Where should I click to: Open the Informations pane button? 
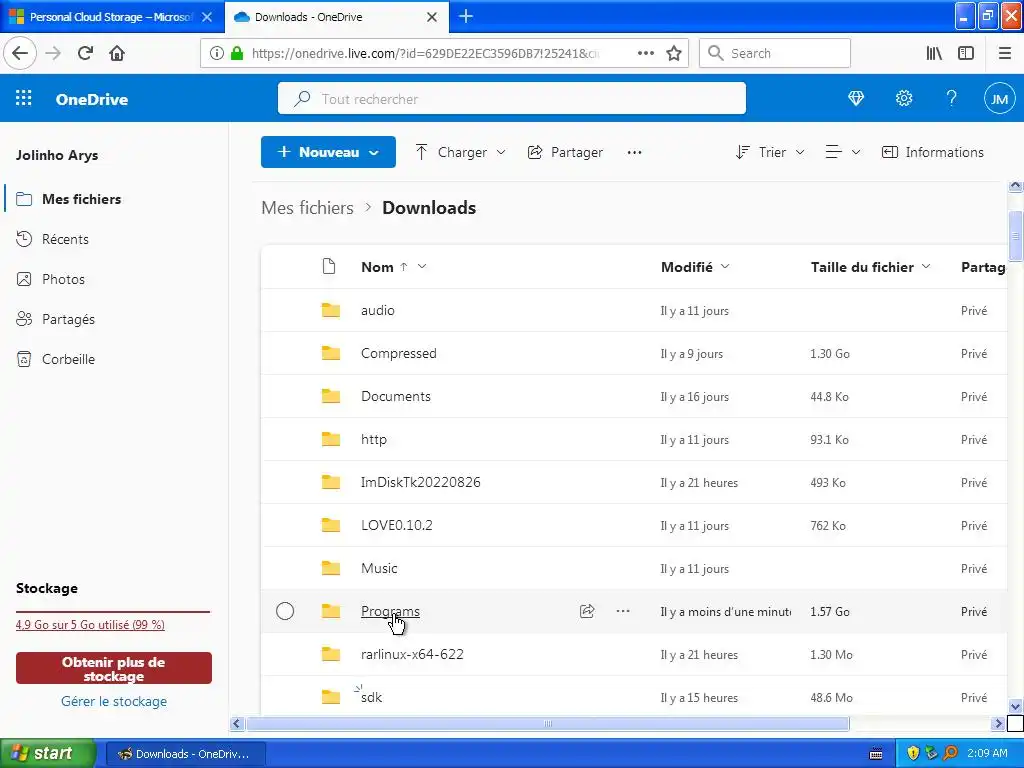[x=933, y=152]
